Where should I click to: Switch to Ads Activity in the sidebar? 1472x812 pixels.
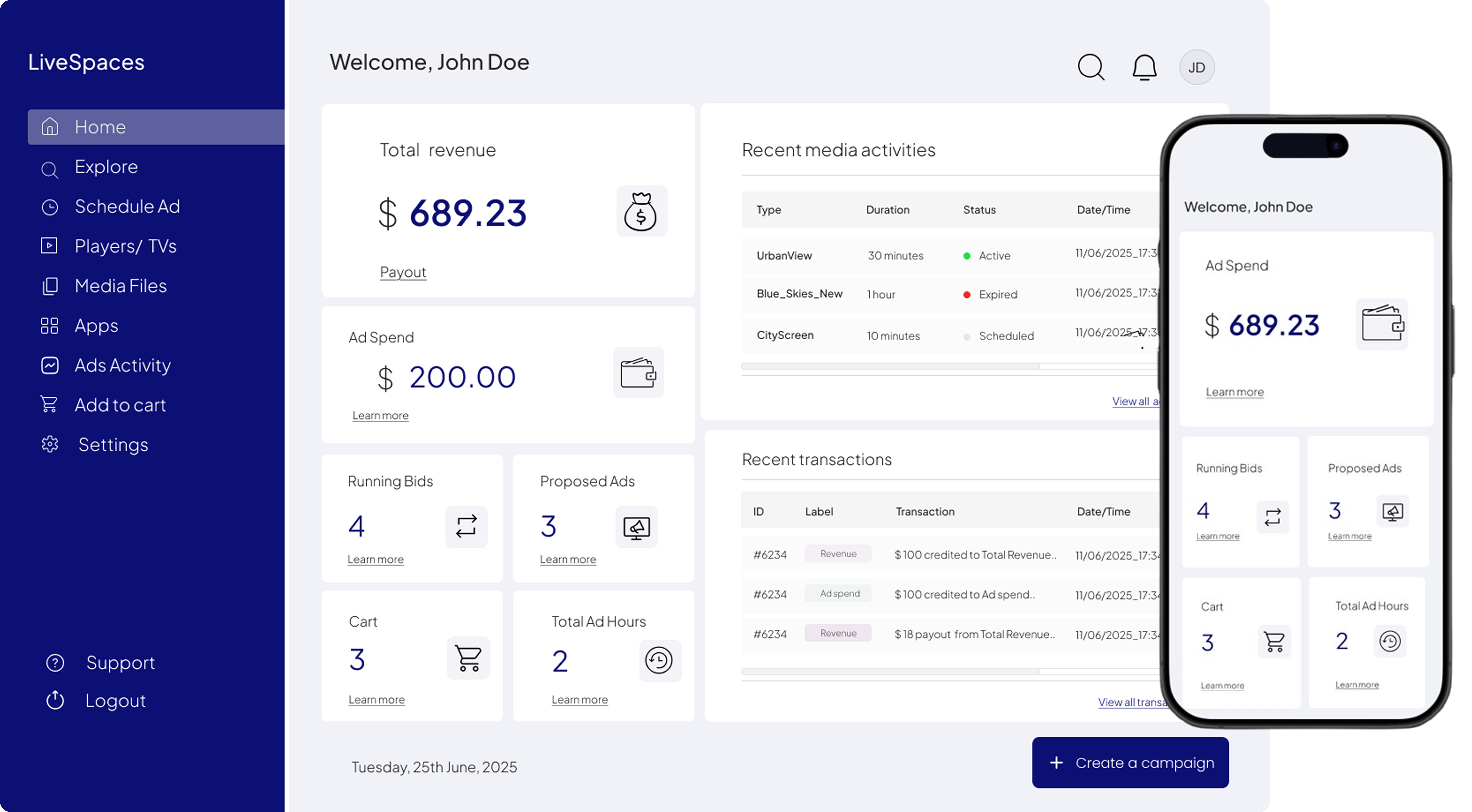(x=122, y=365)
